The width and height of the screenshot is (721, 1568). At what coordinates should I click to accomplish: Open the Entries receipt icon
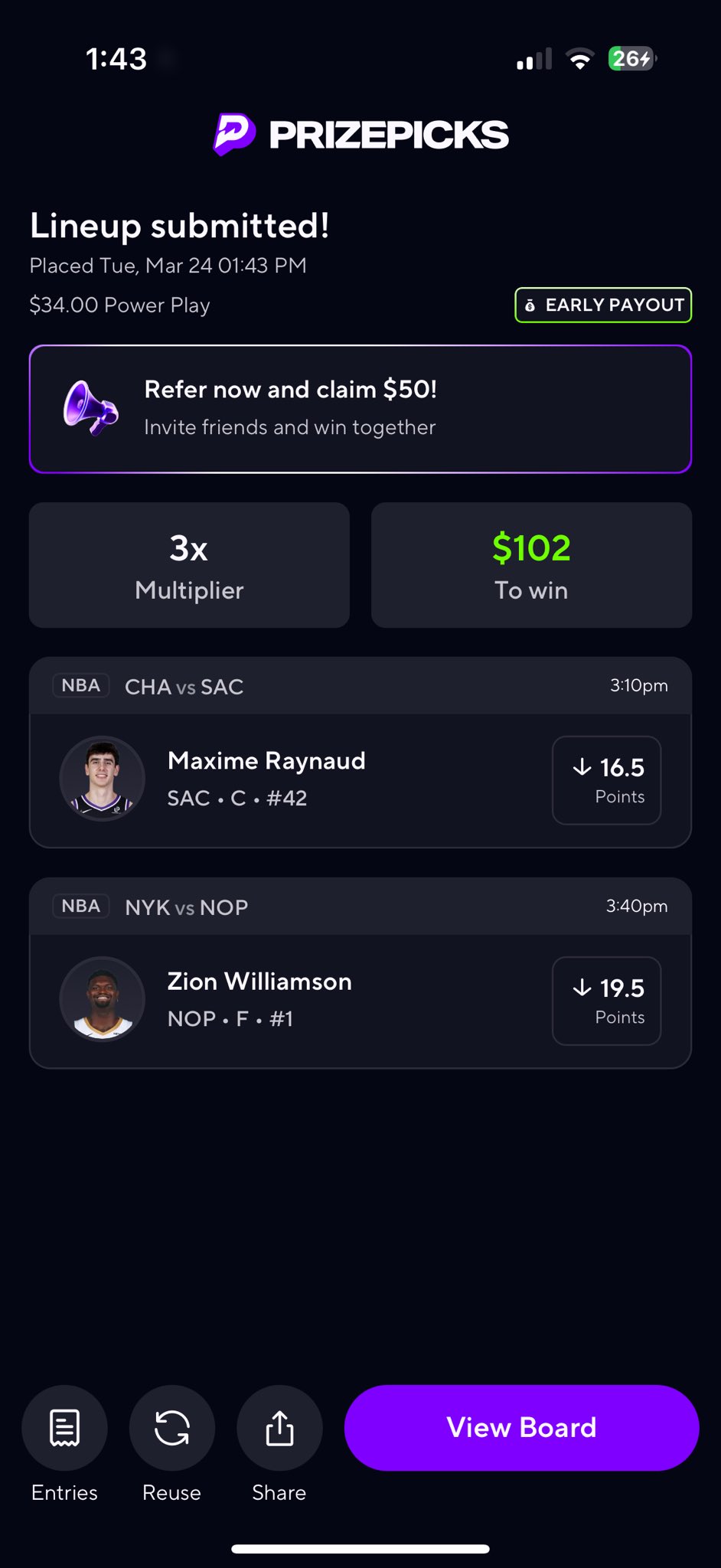coord(64,1427)
